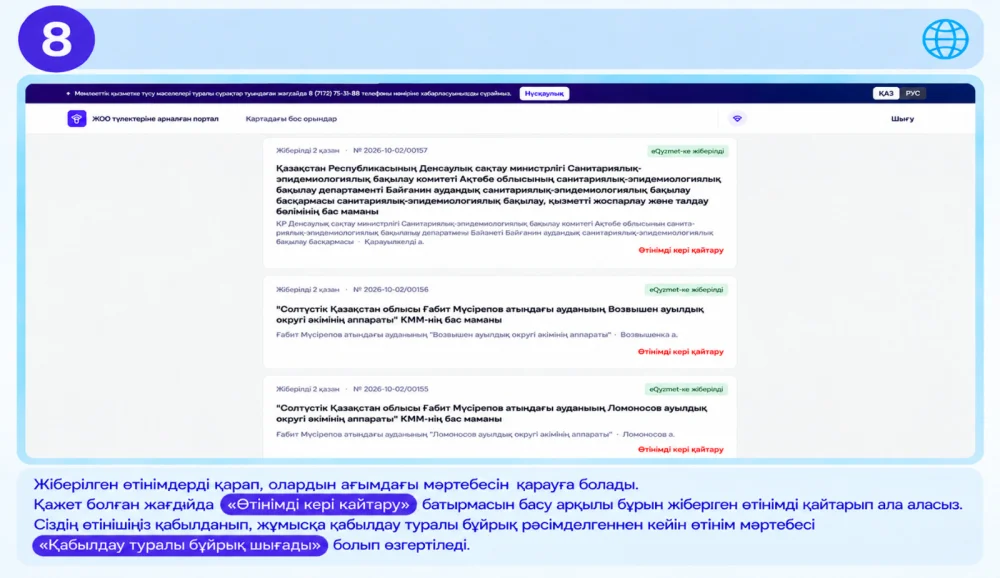The image size is (1000, 578).
Task: Log out with Шығу
Action: pos(902,119)
